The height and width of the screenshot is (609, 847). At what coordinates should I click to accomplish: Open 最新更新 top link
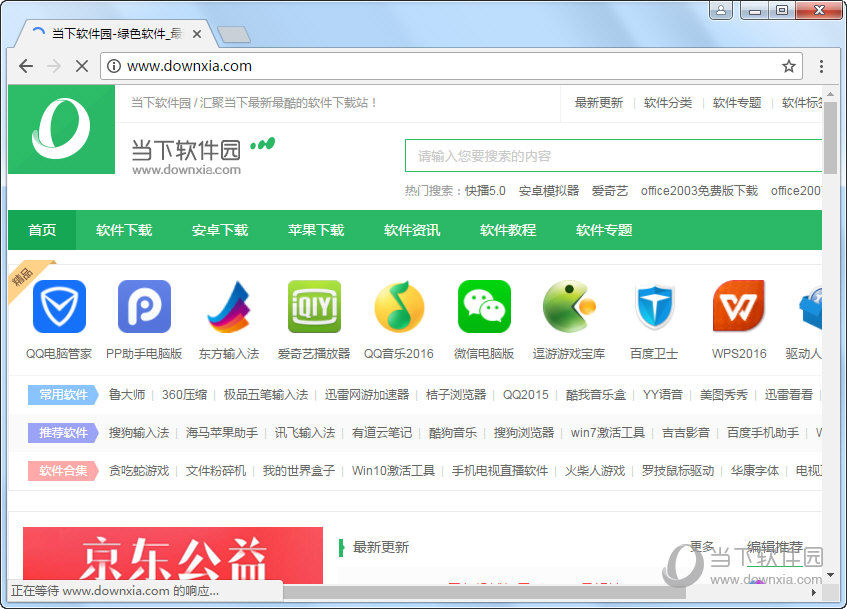(599, 103)
